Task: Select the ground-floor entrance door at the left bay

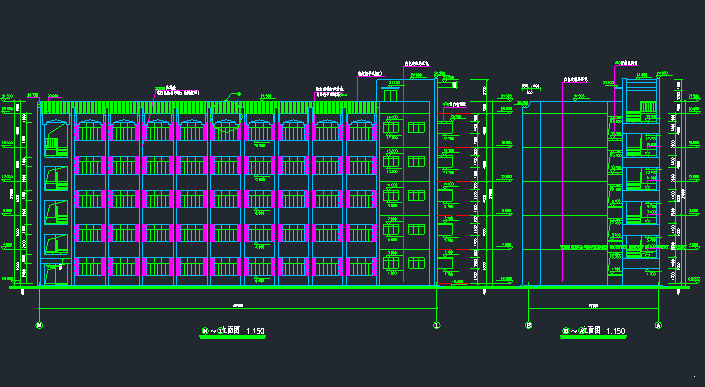Action: point(55,274)
